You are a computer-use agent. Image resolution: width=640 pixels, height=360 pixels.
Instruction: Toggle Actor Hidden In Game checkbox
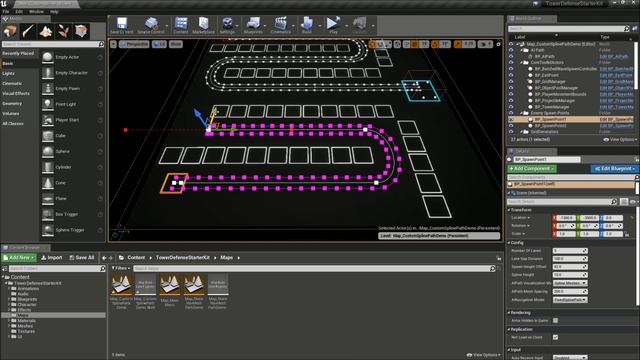click(x=556, y=320)
